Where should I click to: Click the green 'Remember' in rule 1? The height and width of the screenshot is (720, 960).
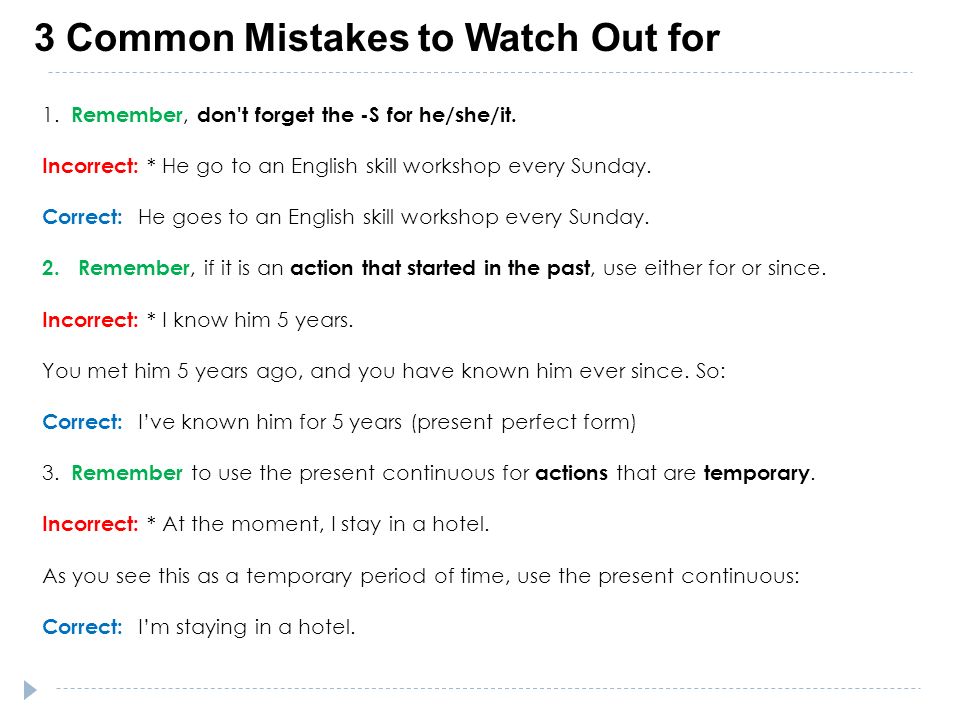127,115
